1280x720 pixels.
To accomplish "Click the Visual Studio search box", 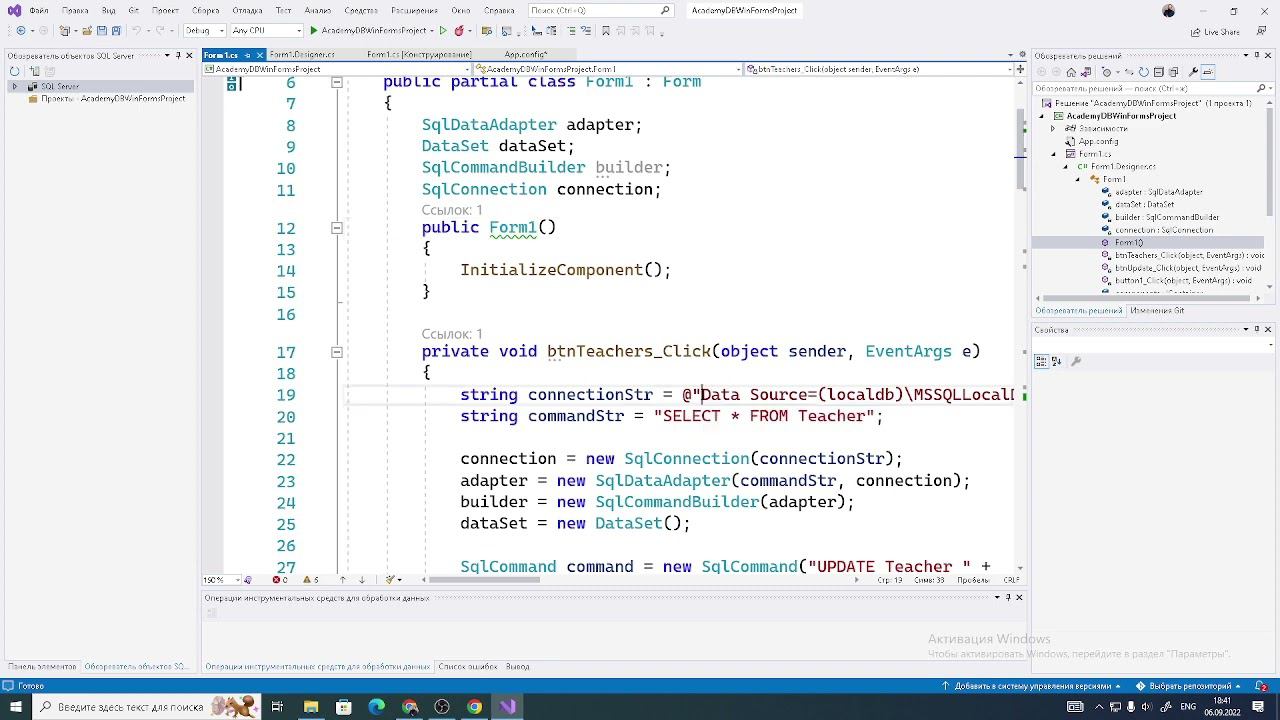I will [x=600, y=11].
